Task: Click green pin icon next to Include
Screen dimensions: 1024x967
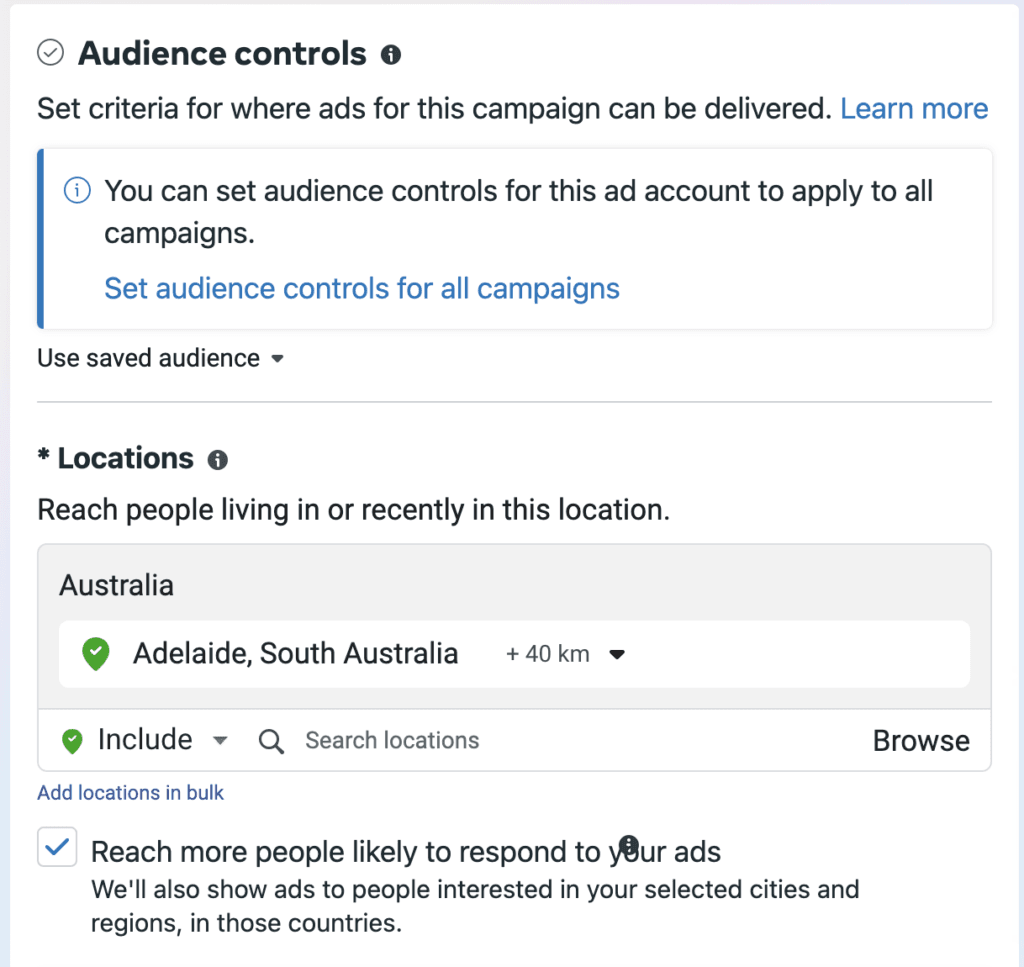Action: click(72, 741)
